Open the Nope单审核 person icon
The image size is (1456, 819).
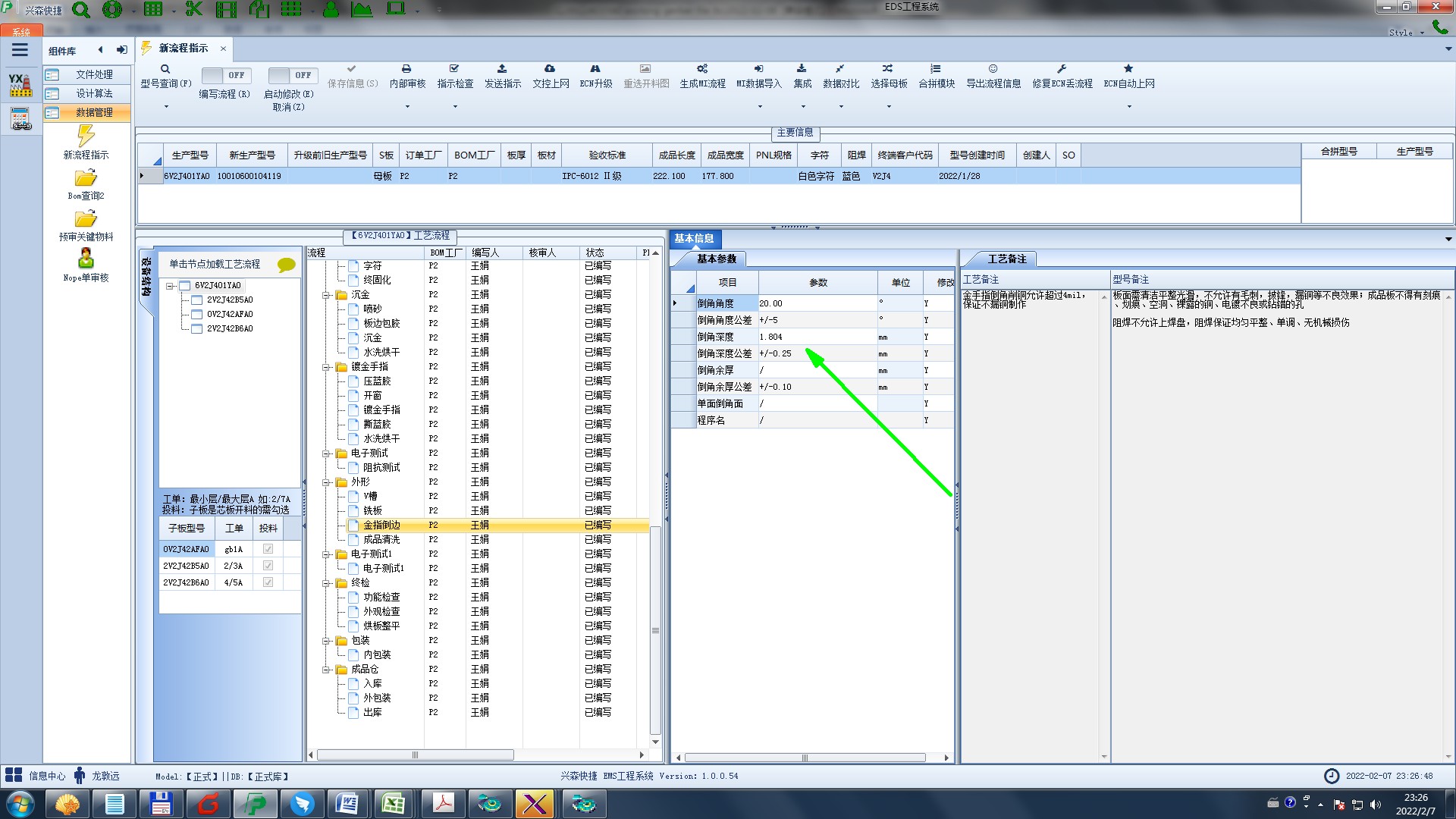(x=86, y=259)
